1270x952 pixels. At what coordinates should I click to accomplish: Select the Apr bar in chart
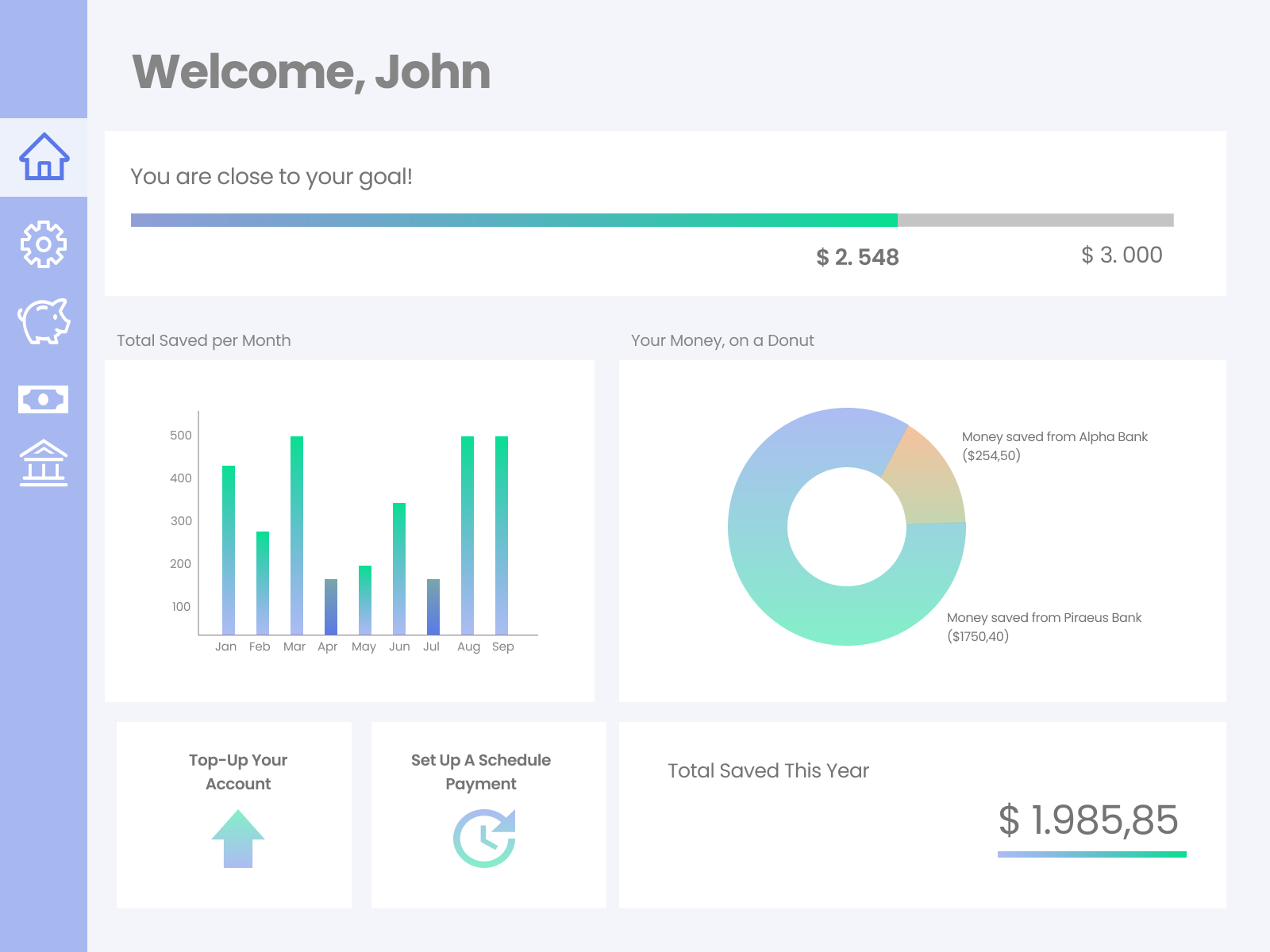[x=331, y=607]
